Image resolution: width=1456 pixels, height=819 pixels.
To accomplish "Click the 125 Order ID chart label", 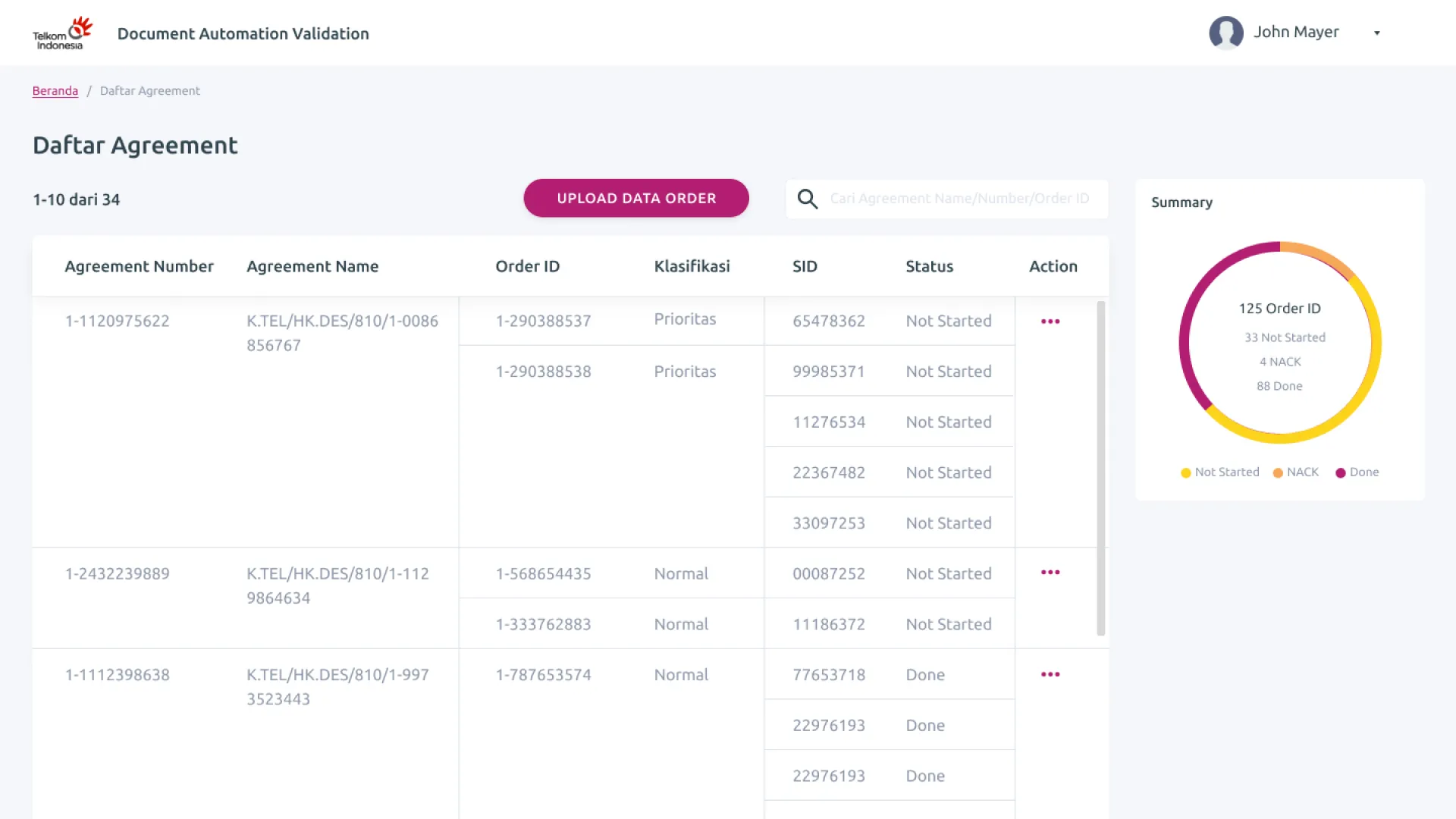I will (1279, 308).
